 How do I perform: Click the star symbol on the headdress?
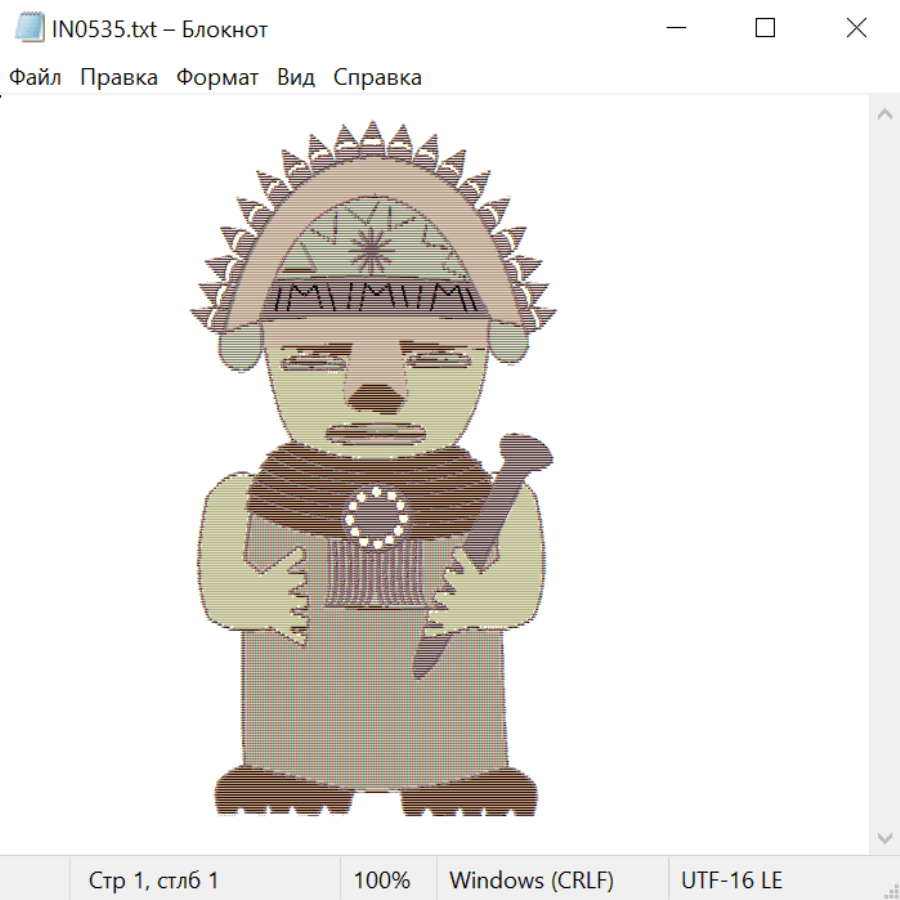point(368,246)
